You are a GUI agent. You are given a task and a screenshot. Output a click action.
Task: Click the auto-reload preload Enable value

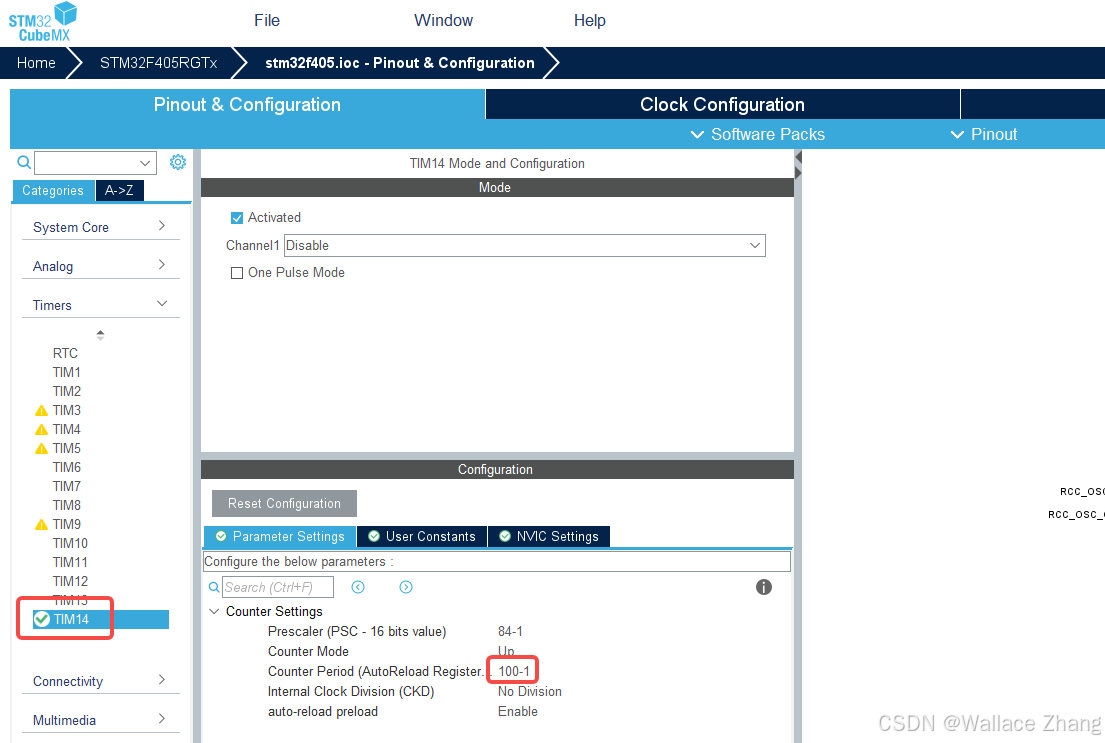(517, 712)
